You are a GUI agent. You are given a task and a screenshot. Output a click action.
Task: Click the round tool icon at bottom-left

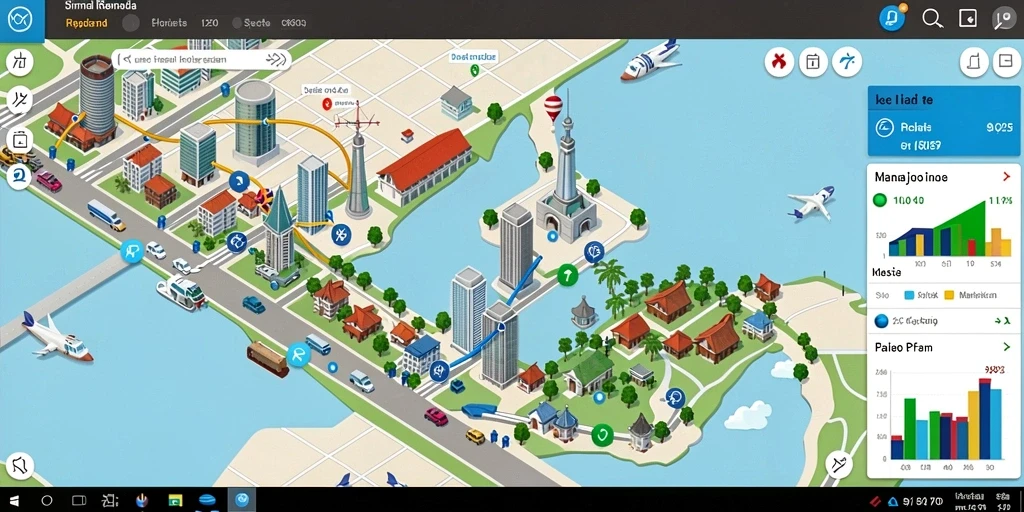(x=20, y=464)
